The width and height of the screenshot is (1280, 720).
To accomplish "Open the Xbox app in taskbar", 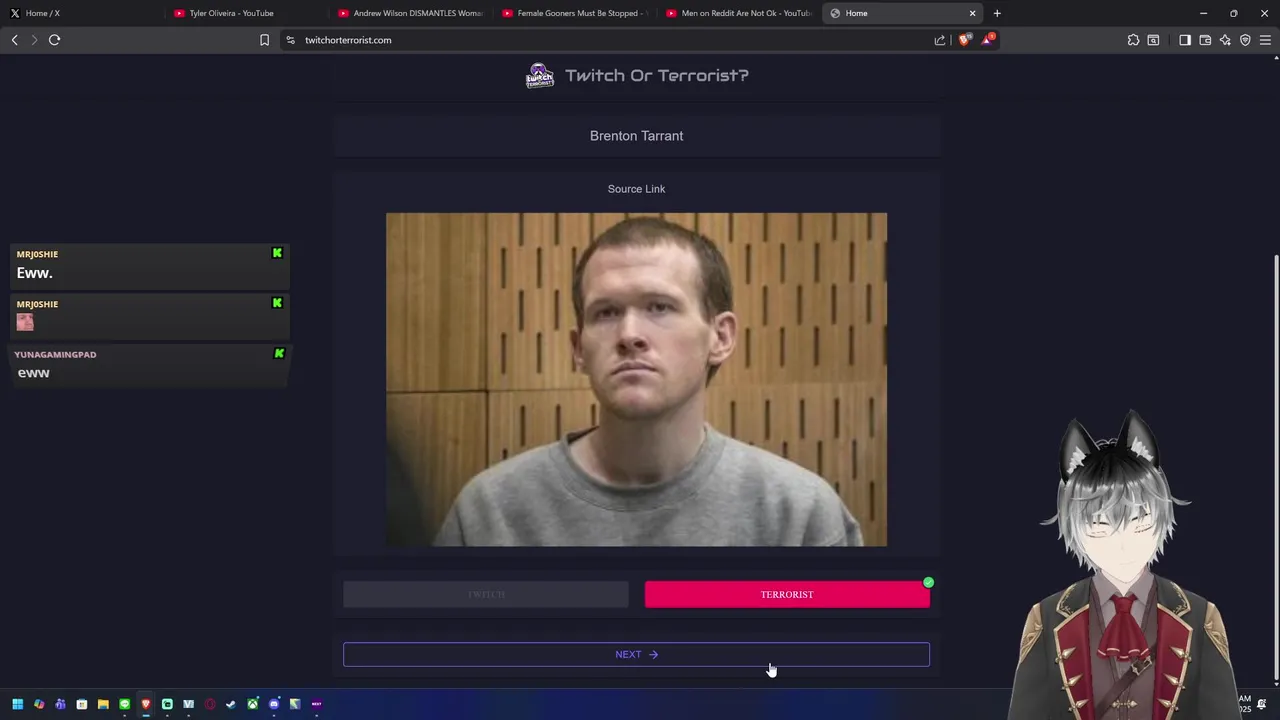I will coord(252,704).
